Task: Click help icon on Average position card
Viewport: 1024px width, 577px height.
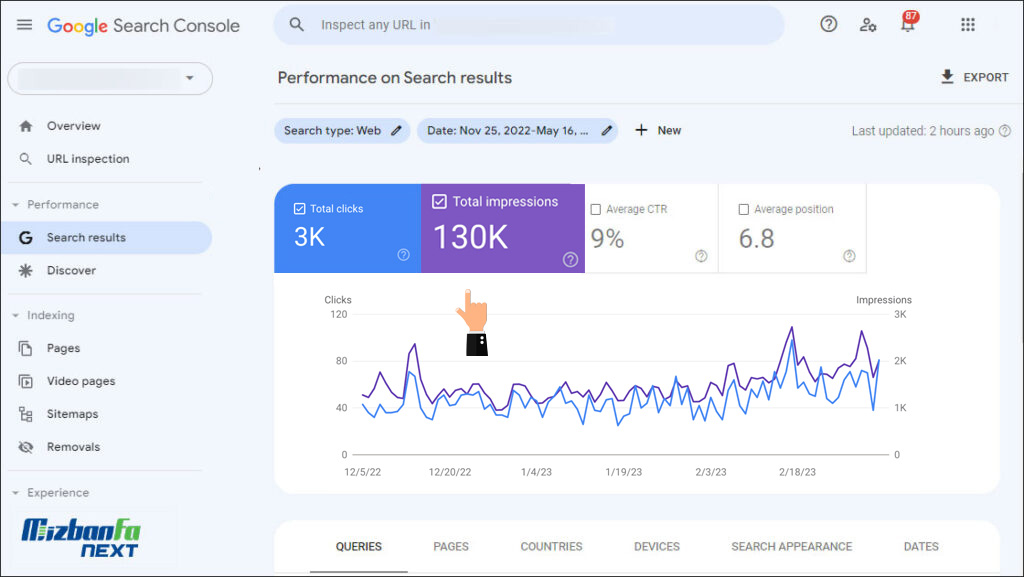Action: [849, 256]
